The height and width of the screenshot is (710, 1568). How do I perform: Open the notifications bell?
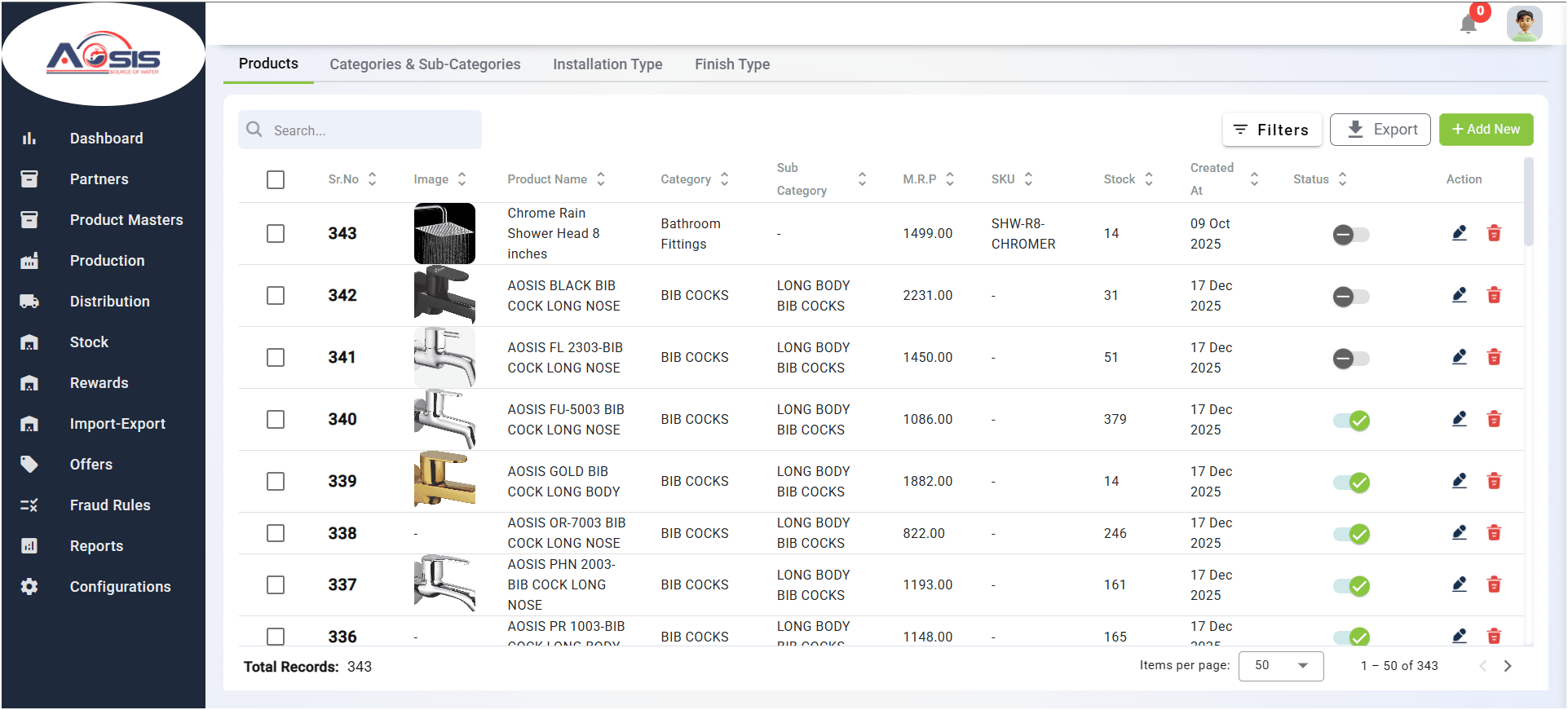(x=1469, y=24)
